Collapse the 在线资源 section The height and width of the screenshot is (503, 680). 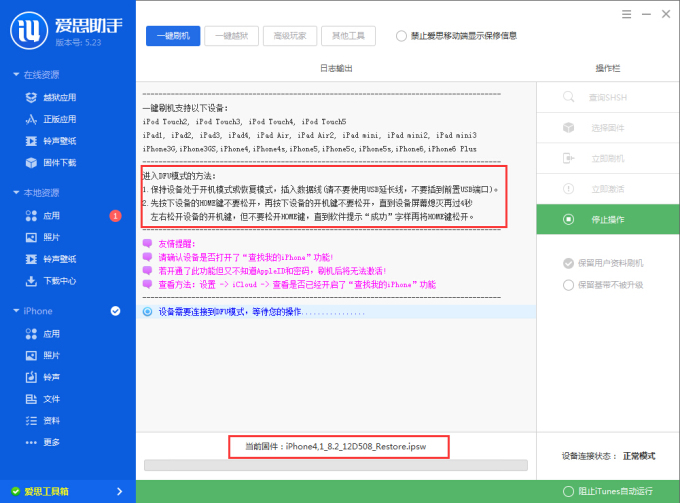16,75
